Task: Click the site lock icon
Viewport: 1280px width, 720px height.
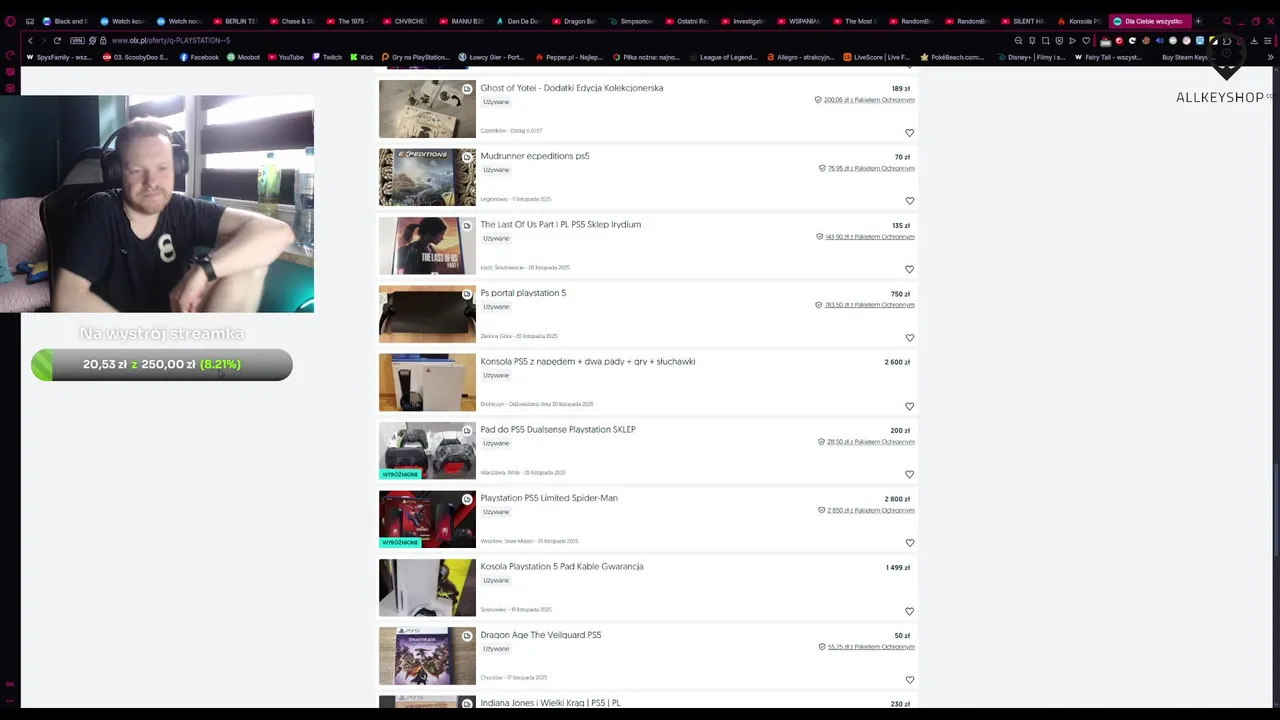Action: [x=103, y=41]
